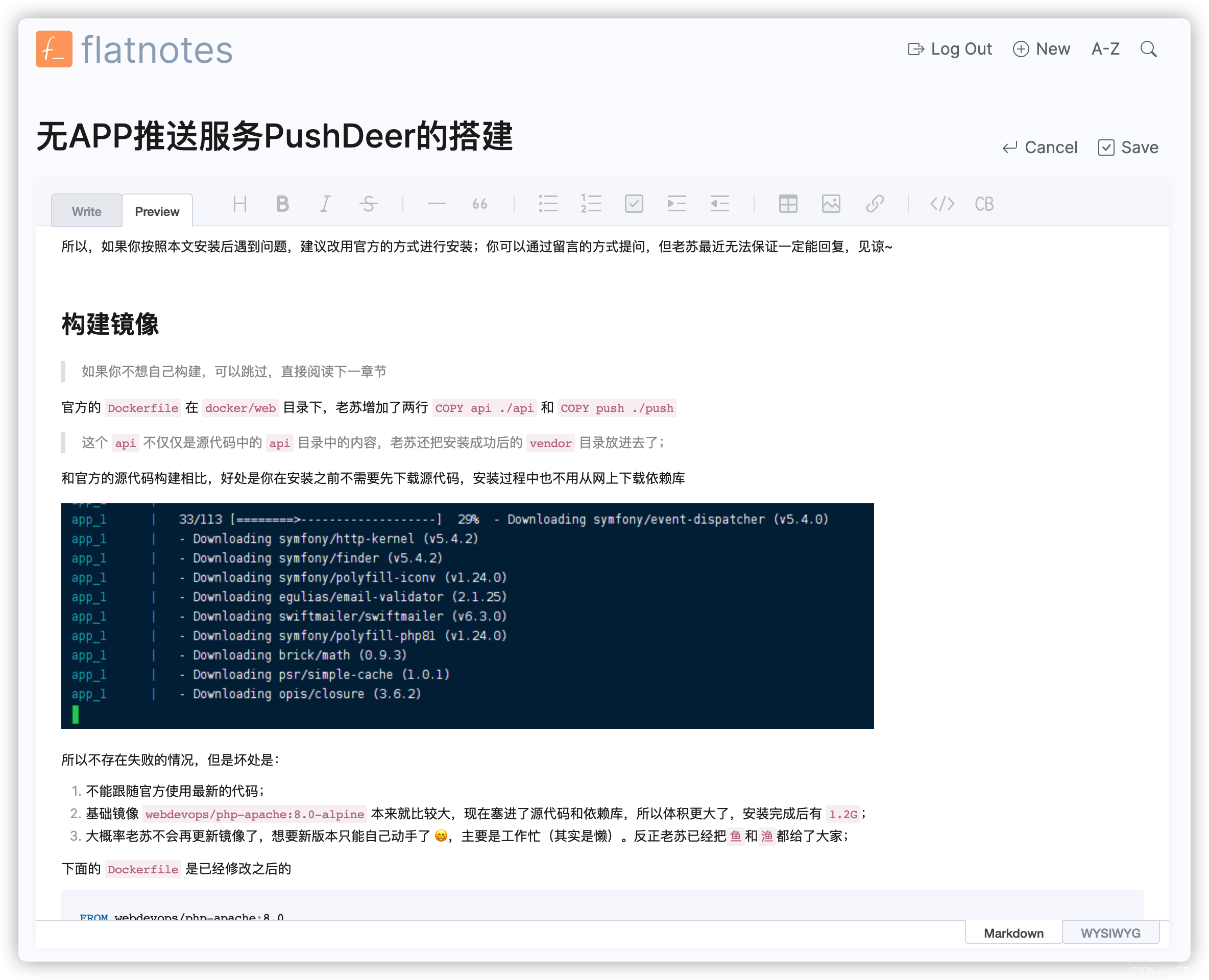Switch to the Write tab
This screenshot has width=1209, height=980.
pyautogui.click(x=88, y=211)
